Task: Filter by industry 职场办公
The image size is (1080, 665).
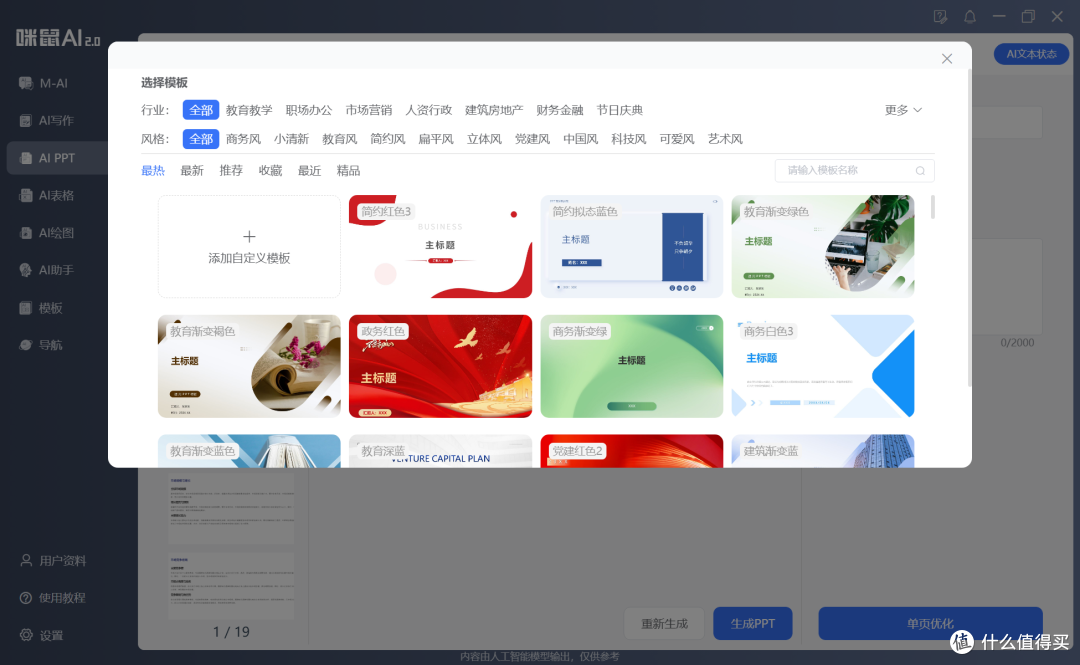Action: (x=309, y=110)
